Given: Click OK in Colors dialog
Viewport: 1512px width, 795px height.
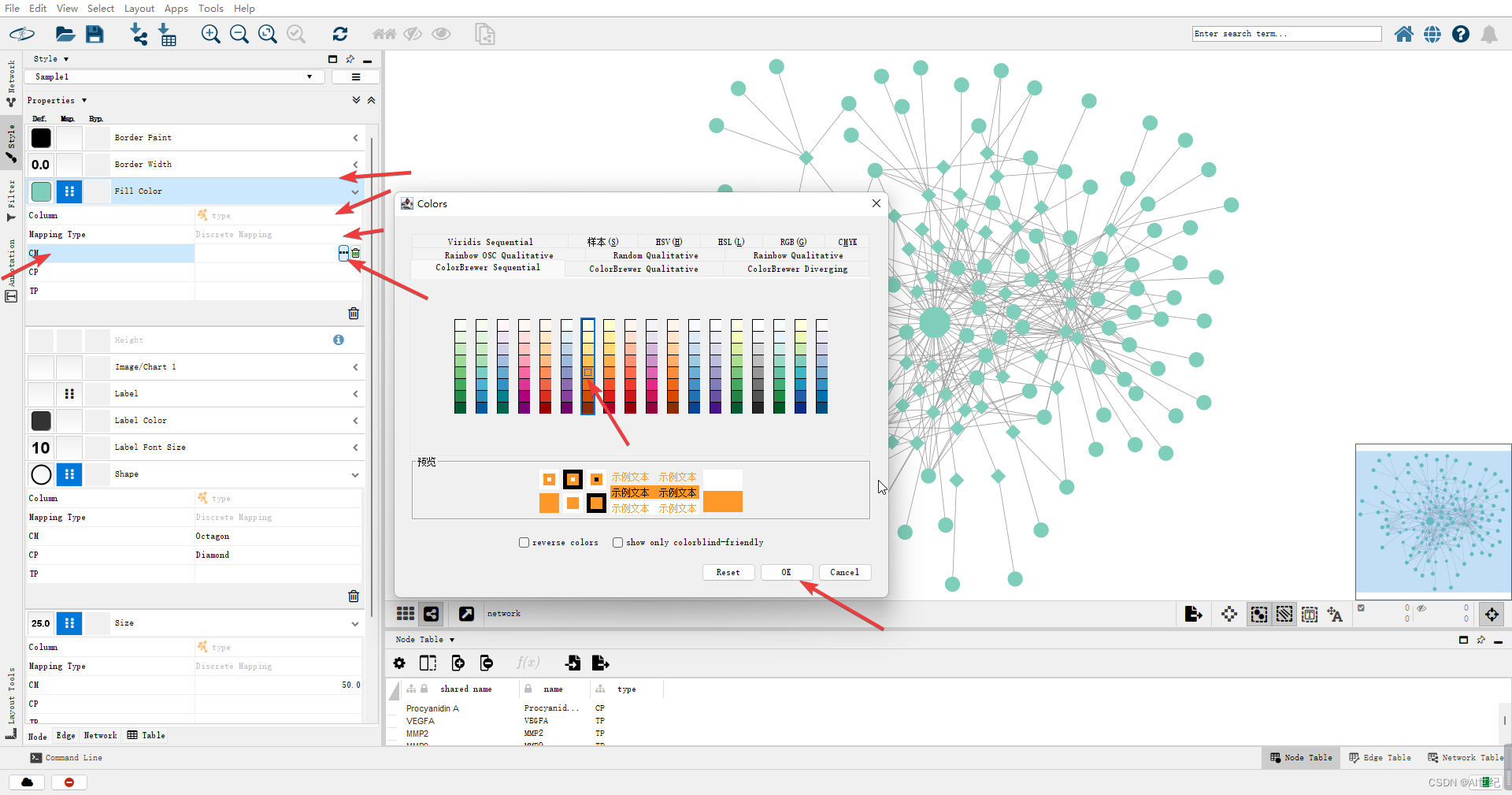Looking at the screenshot, I should click(x=786, y=572).
